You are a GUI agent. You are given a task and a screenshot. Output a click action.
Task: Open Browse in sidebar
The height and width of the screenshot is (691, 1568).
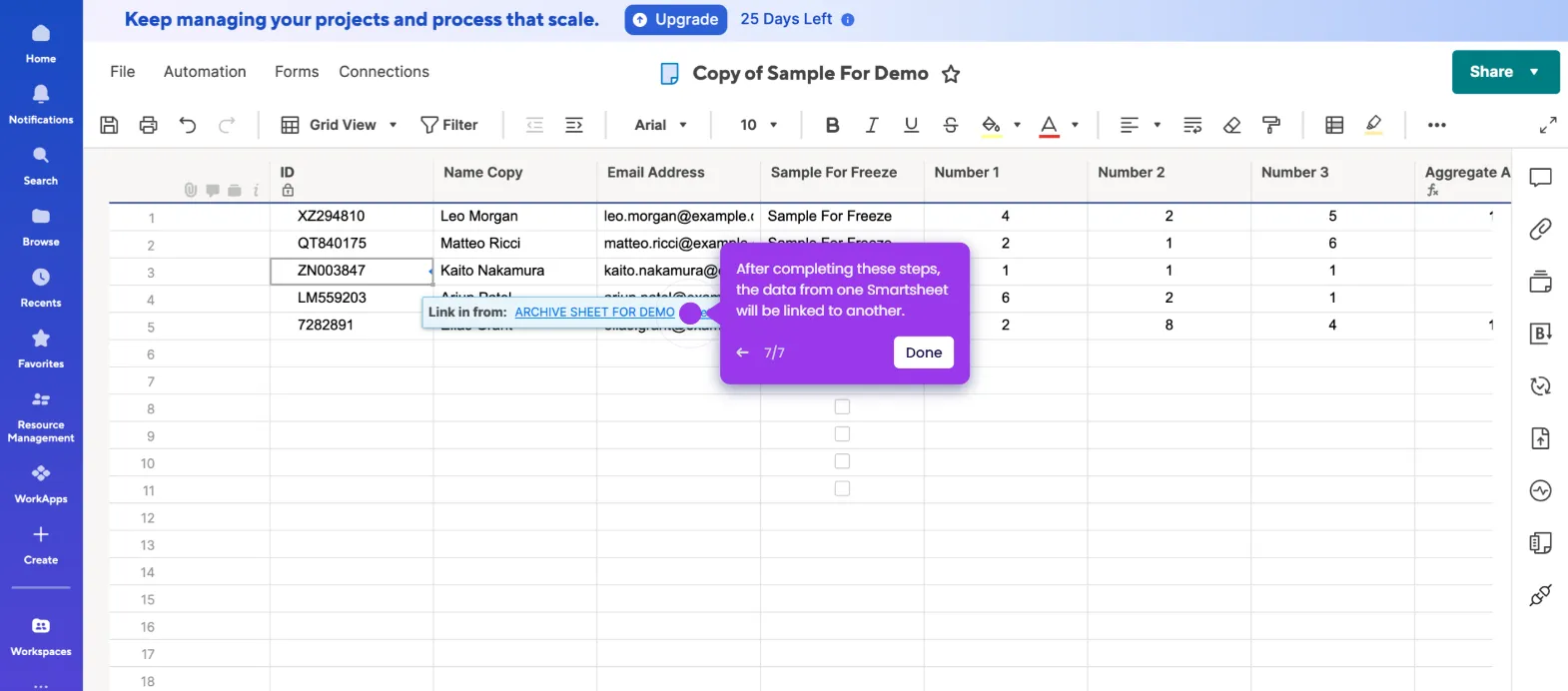(41, 227)
